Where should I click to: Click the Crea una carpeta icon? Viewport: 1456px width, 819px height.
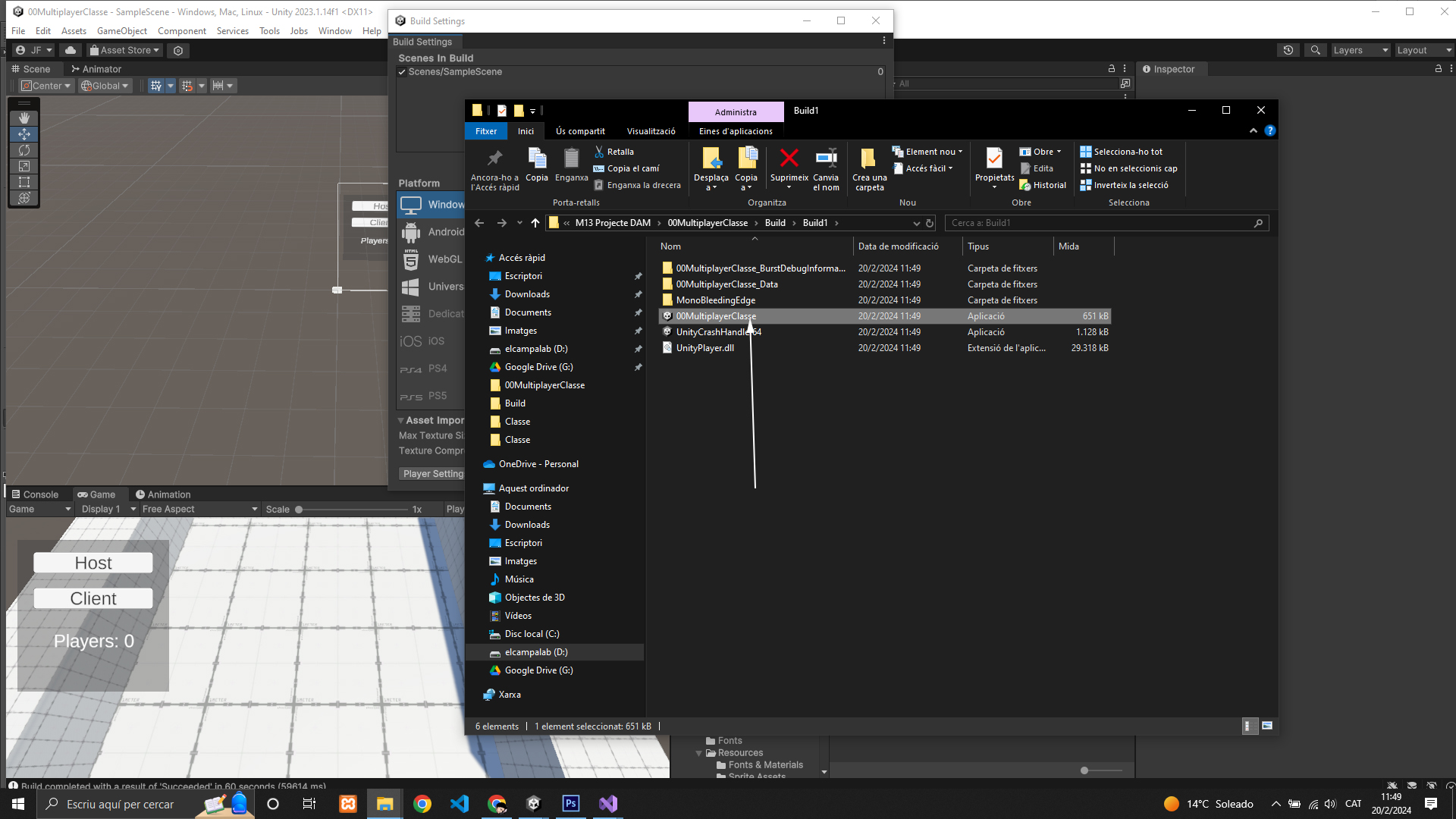point(868,158)
